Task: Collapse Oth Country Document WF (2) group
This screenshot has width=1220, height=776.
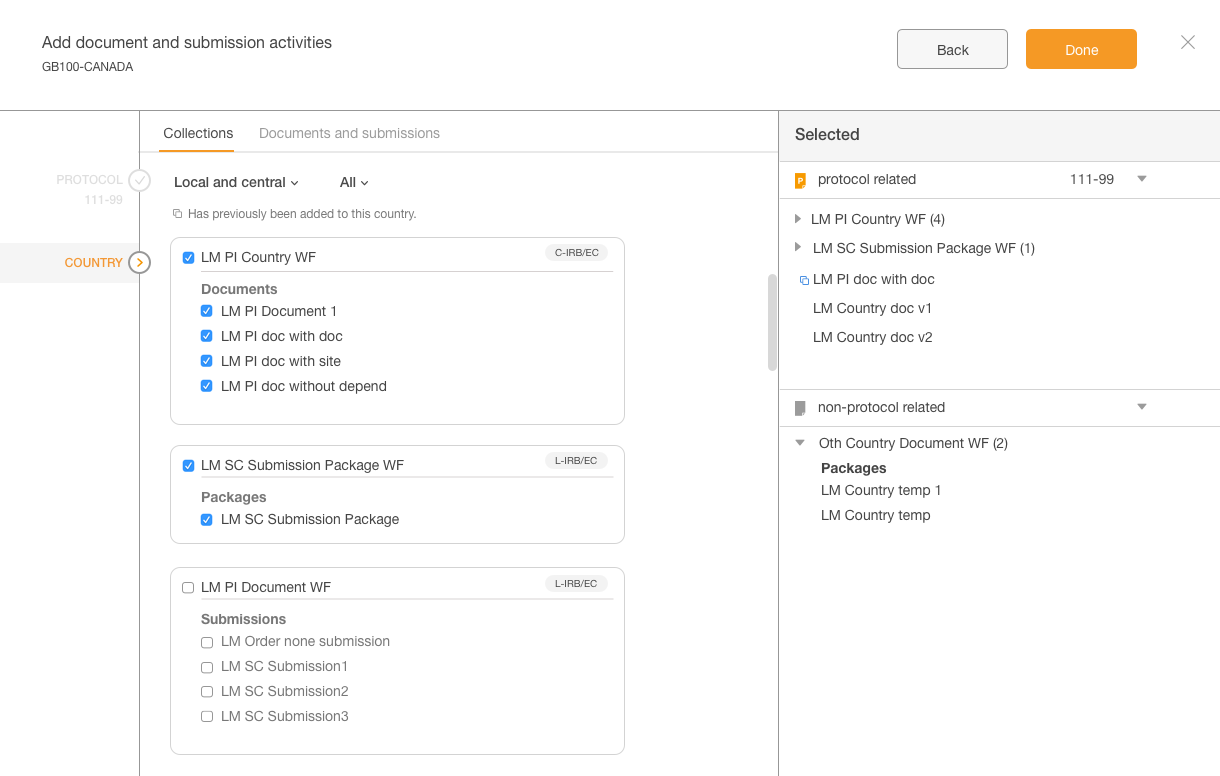Action: [800, 443]
